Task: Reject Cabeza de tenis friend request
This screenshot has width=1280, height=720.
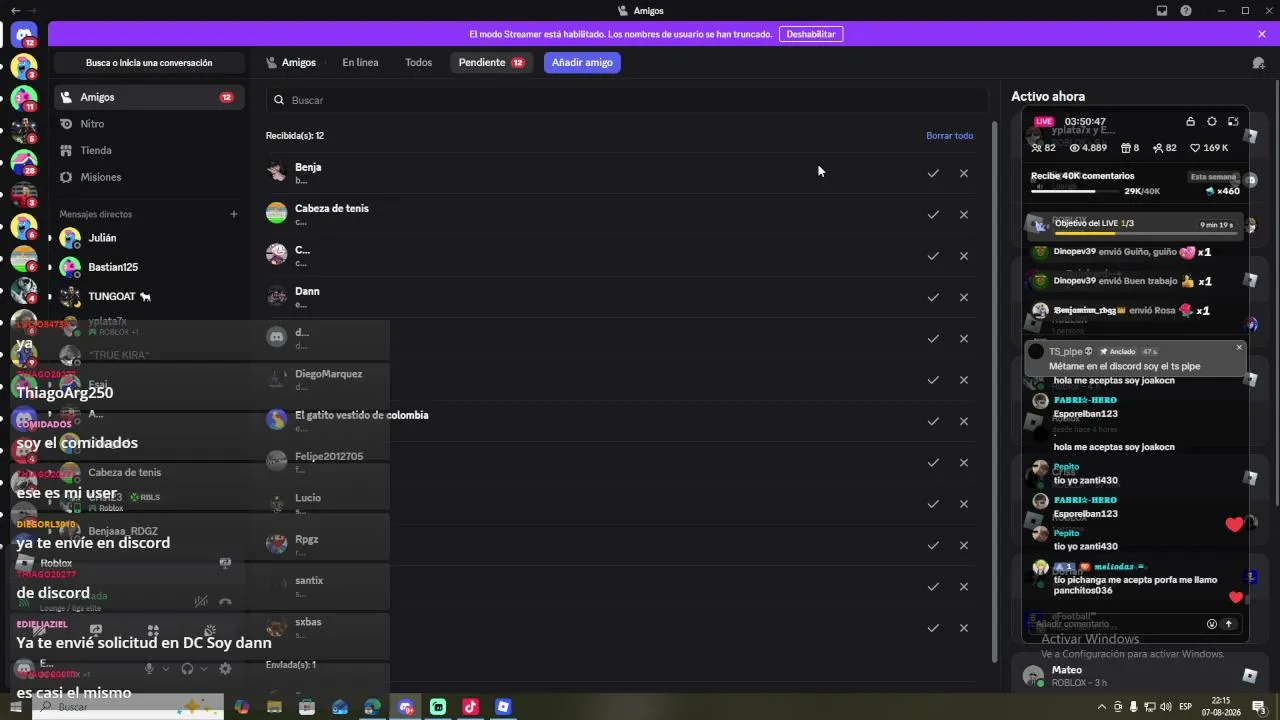Action: (964, 215)
